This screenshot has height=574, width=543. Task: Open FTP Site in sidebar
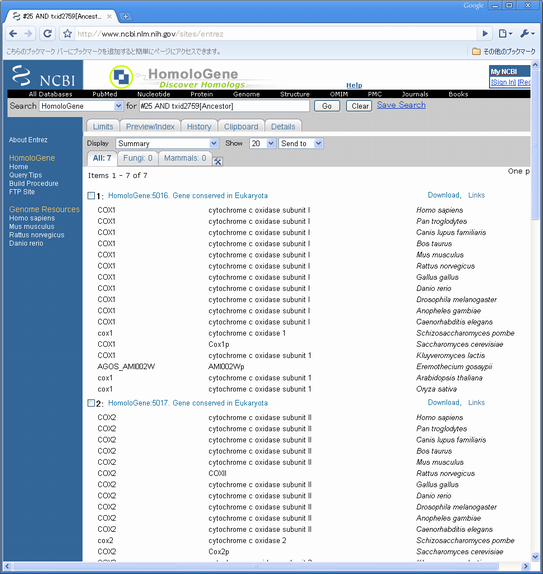click(x=22, y=192)
